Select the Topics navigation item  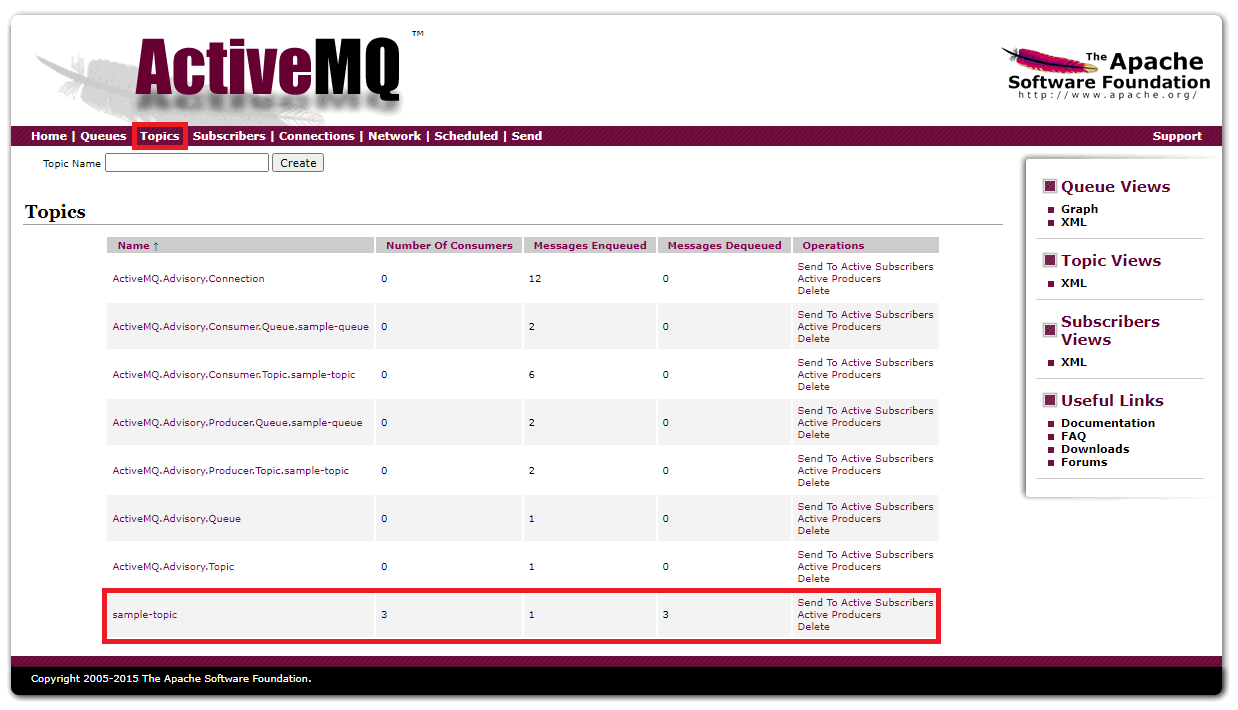[x=160, y=136]
